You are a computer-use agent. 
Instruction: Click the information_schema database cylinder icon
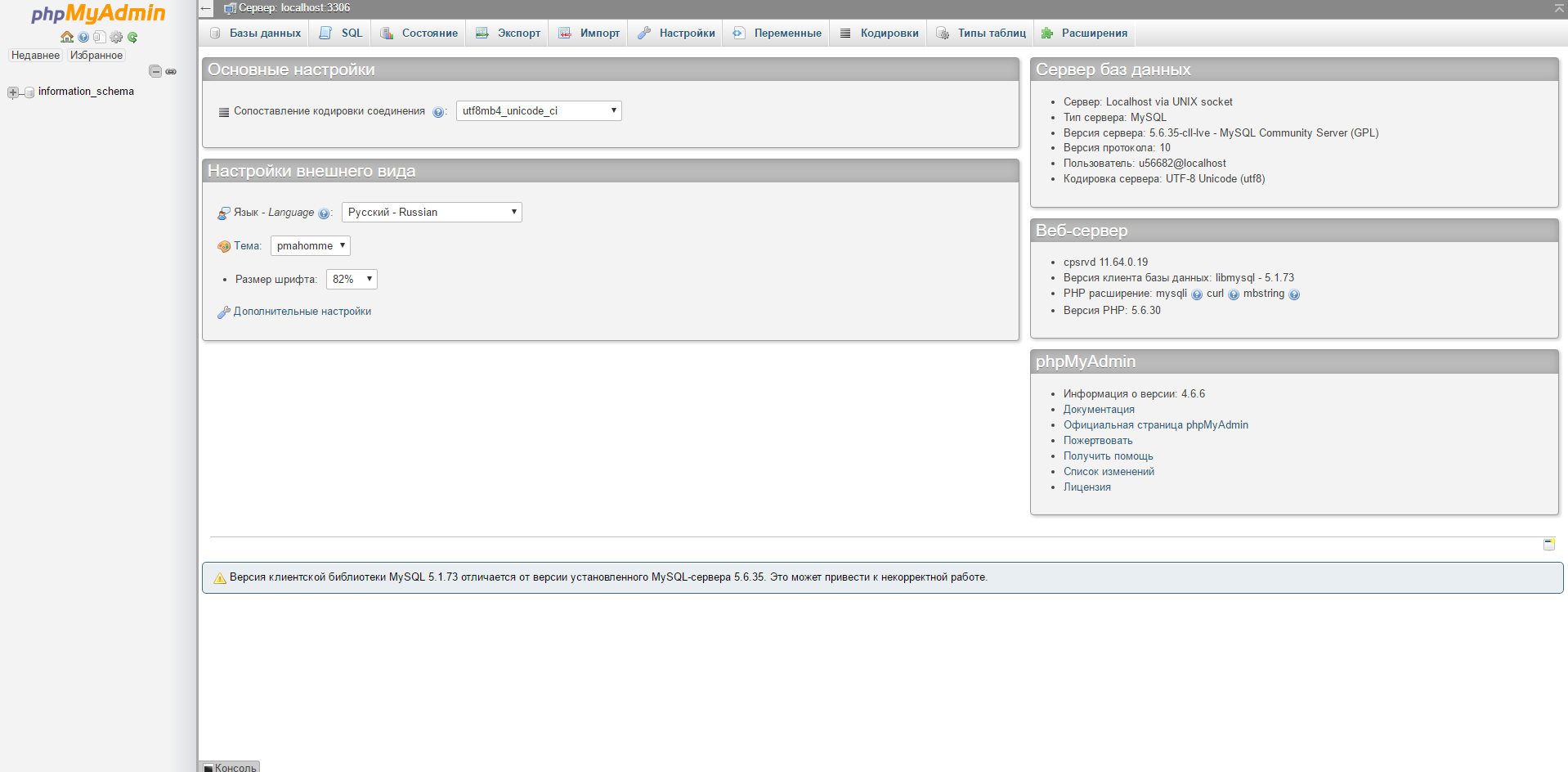[29, 92]
